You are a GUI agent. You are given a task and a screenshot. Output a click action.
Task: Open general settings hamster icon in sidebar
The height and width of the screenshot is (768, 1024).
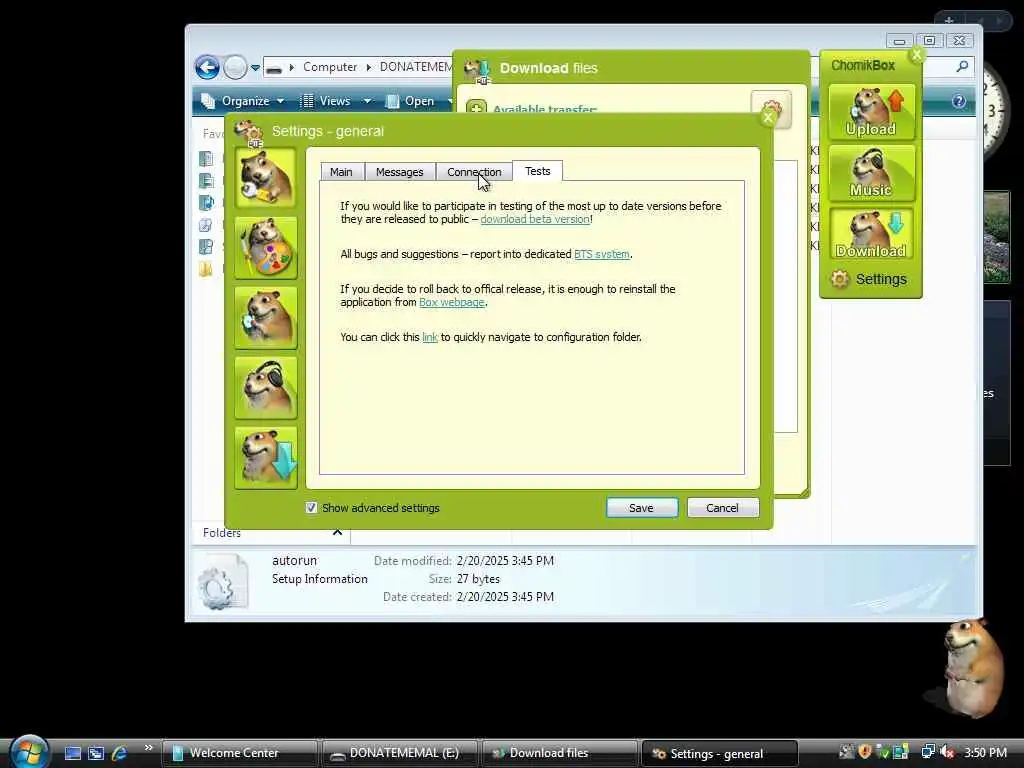pos(266,178)
